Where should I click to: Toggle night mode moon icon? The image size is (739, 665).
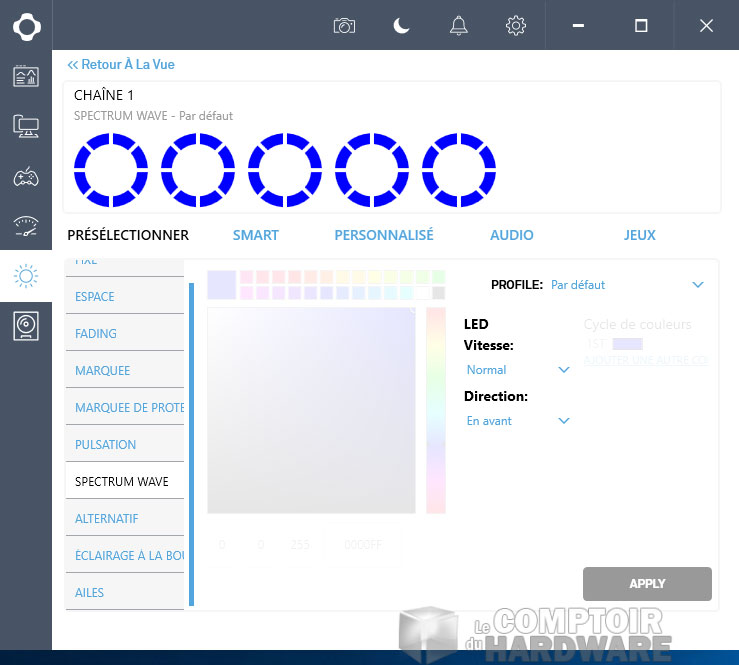pos(401,26)
